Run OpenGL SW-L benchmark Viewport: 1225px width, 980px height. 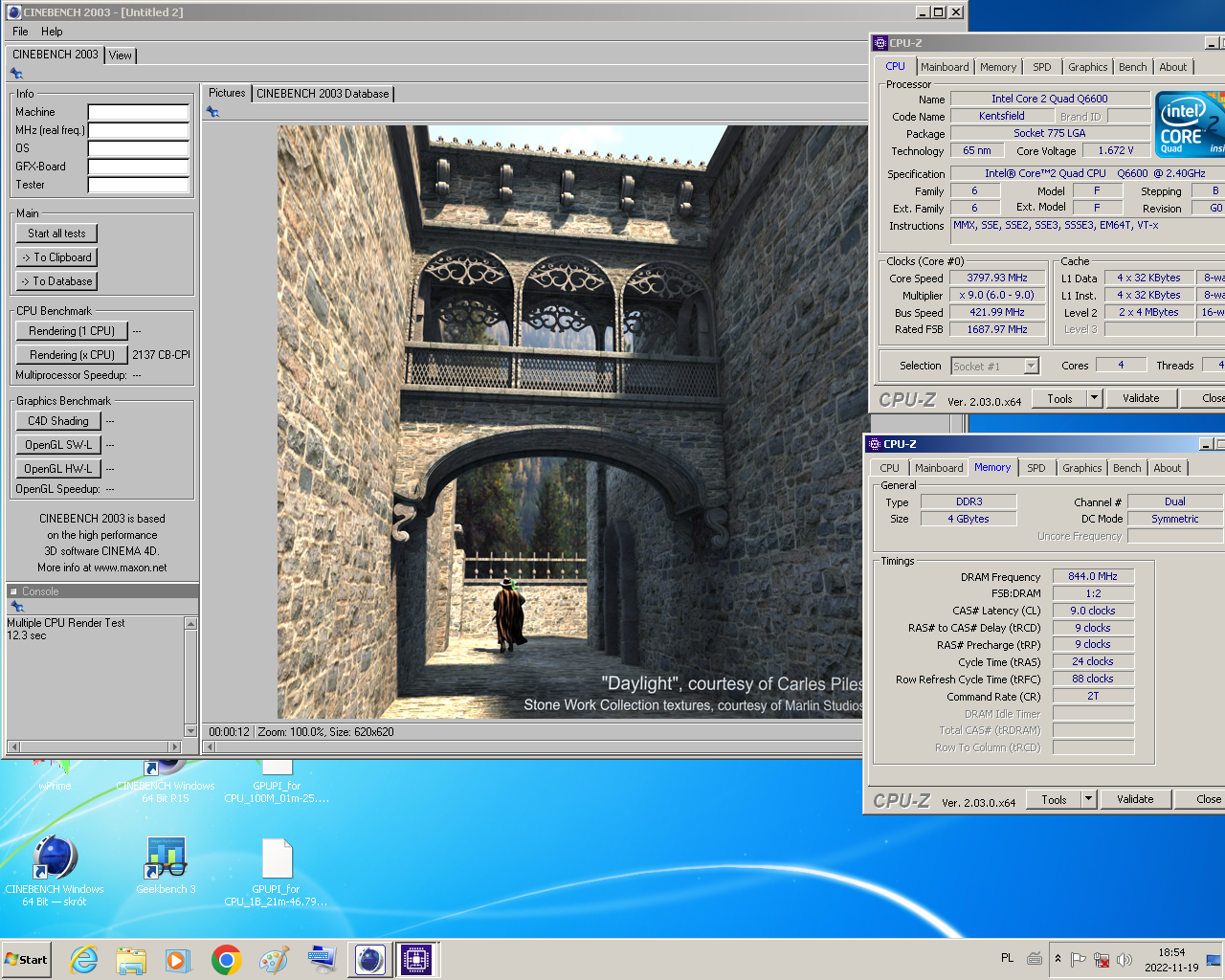point(58,445)
